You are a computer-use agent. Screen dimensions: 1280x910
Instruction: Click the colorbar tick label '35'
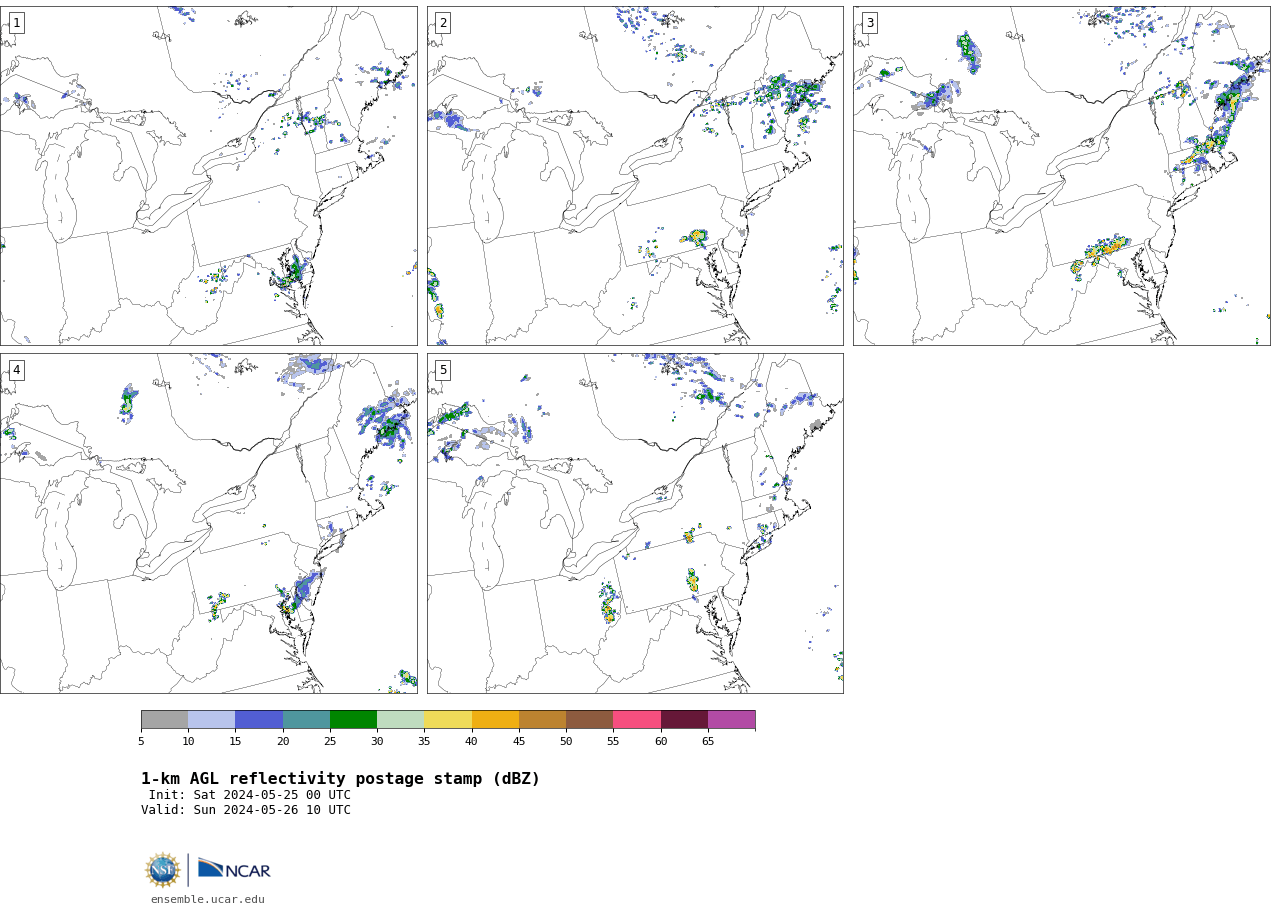(x=424, y=741)
